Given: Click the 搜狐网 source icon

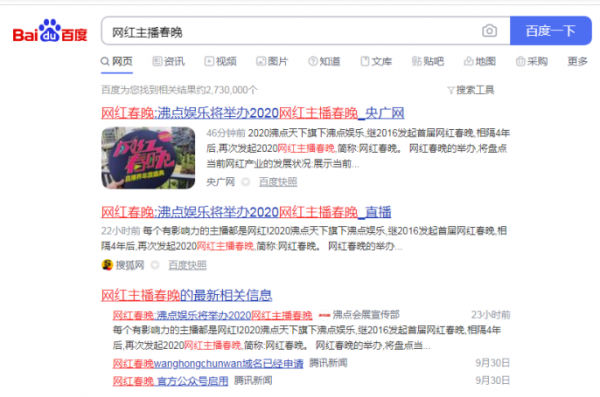Looking at the screenshot, I should pyautogui.click(x=107, y=265).
